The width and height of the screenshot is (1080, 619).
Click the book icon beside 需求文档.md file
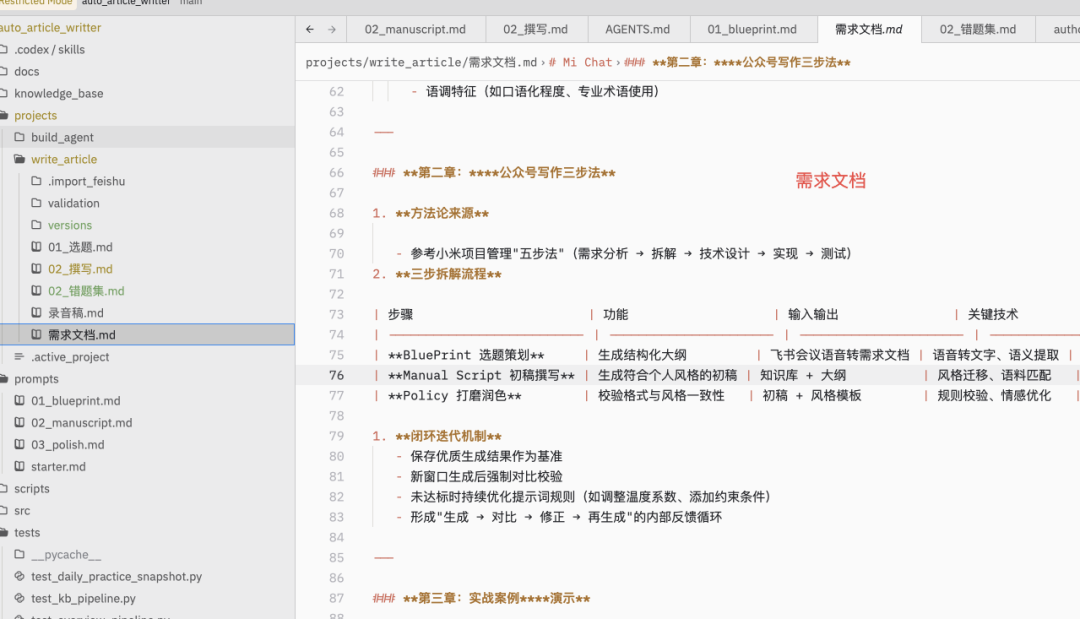click(x=37, y=335)
